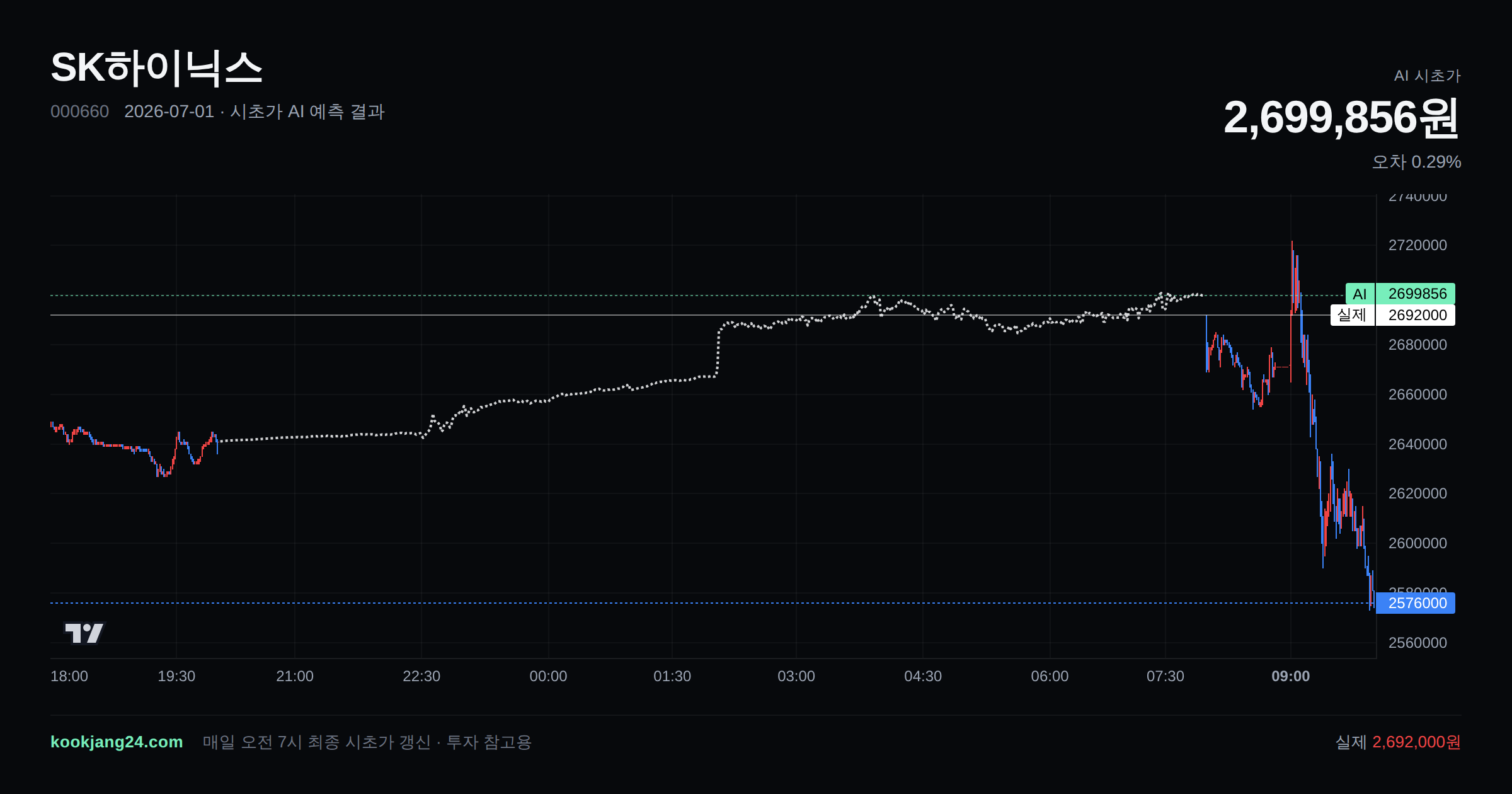The image size is (1512, 794).
Task: Click the 22:30 time axis label
Action: coord(421,676)
